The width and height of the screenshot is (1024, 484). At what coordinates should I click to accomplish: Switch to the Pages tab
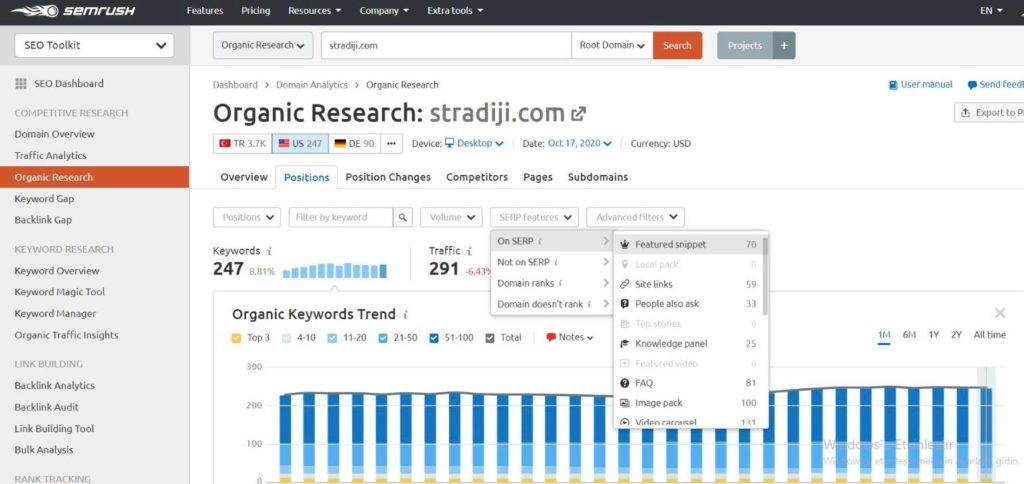click(x=537, y=177)
